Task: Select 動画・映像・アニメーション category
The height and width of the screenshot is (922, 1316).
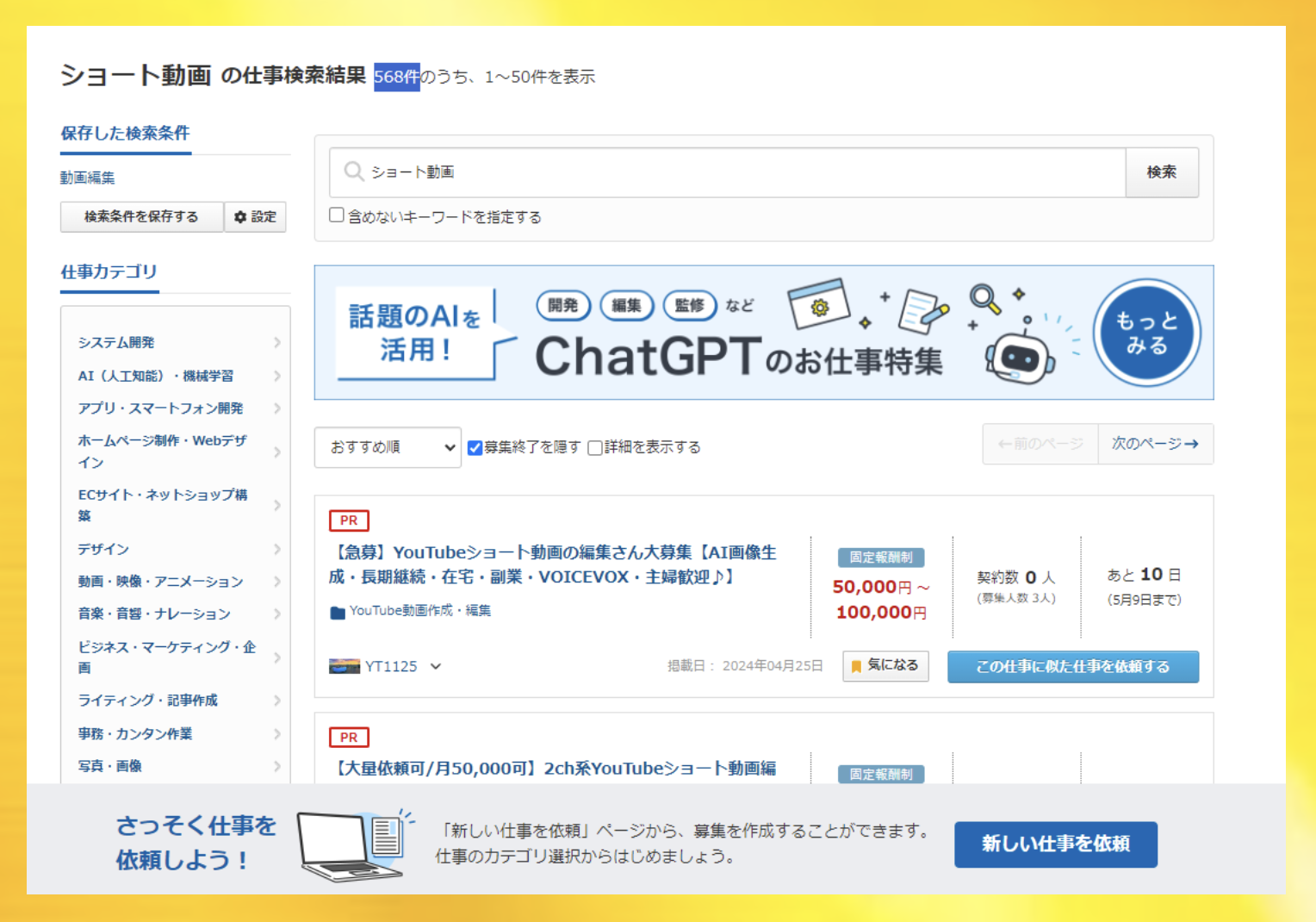Action: [161, 582]
